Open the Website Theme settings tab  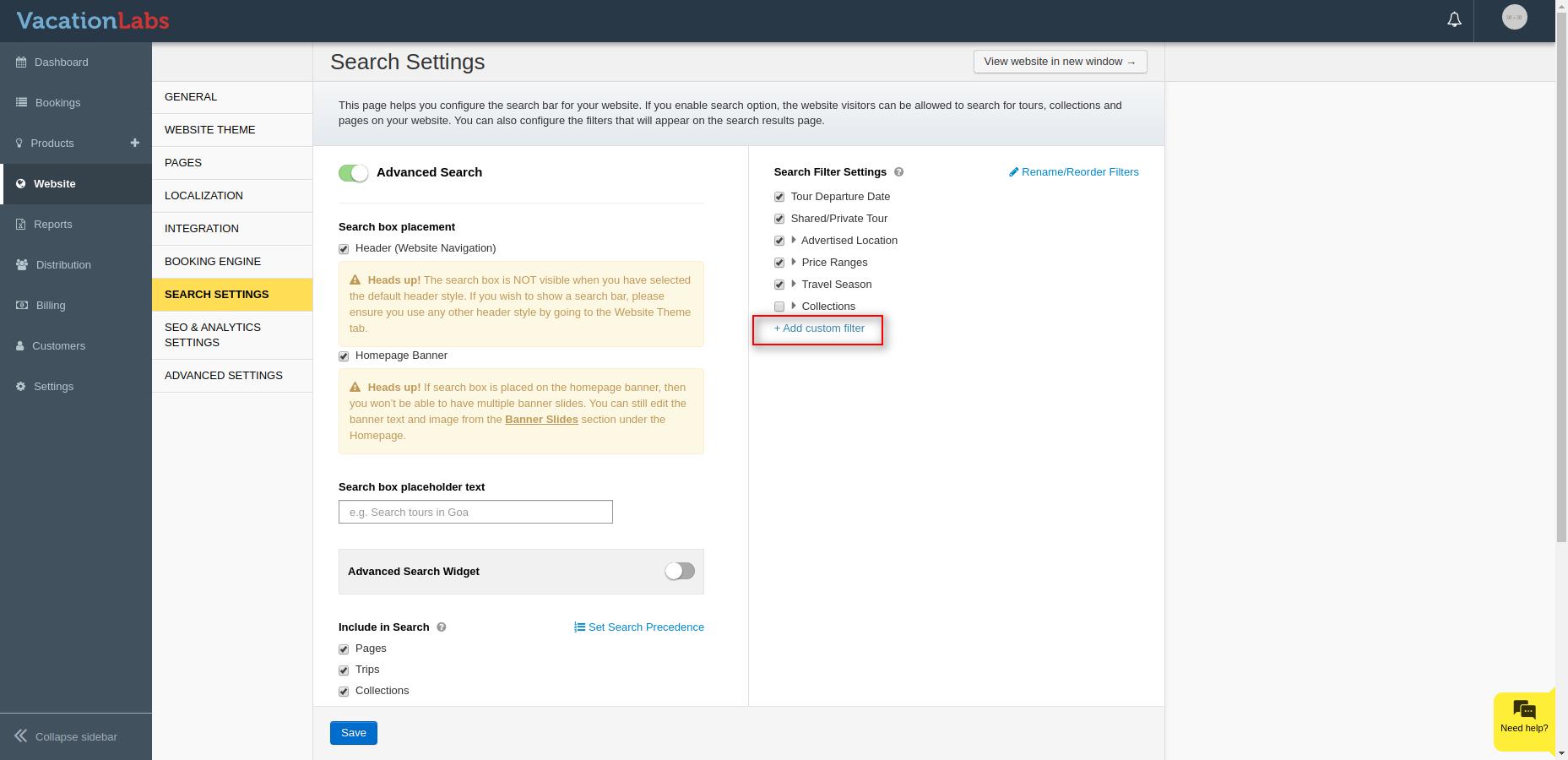click(x=209, y=130)
